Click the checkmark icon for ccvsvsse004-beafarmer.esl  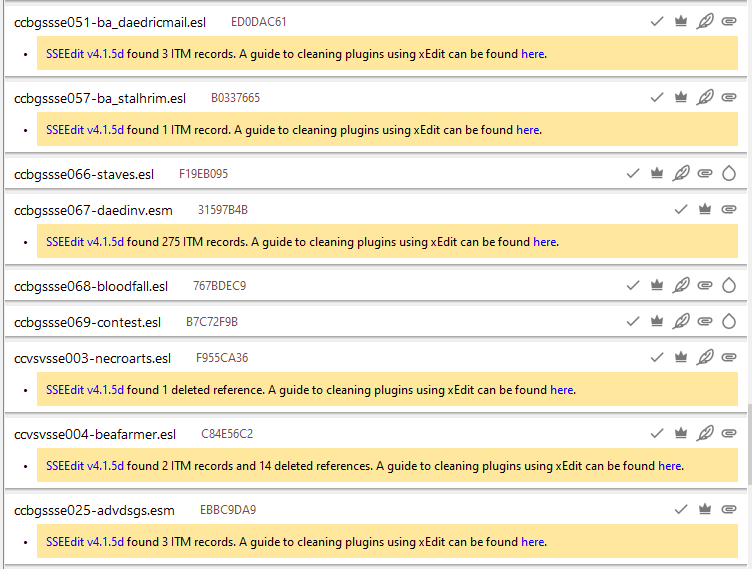(x=657, y=434)
